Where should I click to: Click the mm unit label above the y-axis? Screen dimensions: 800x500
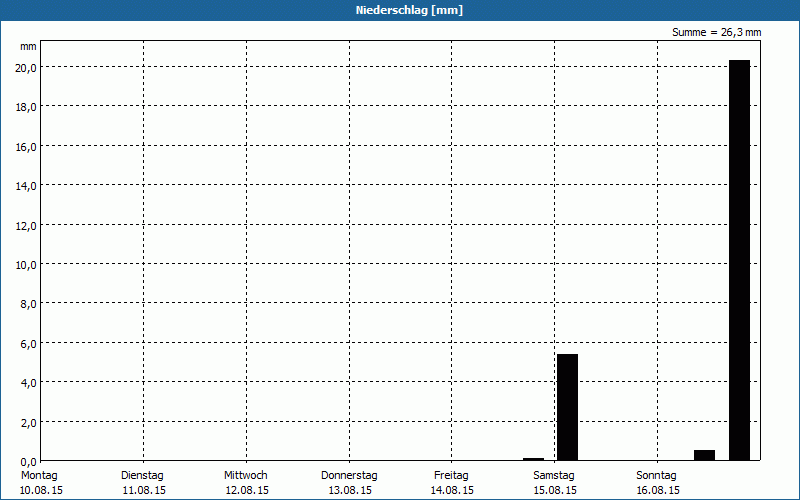coord(28,47)
